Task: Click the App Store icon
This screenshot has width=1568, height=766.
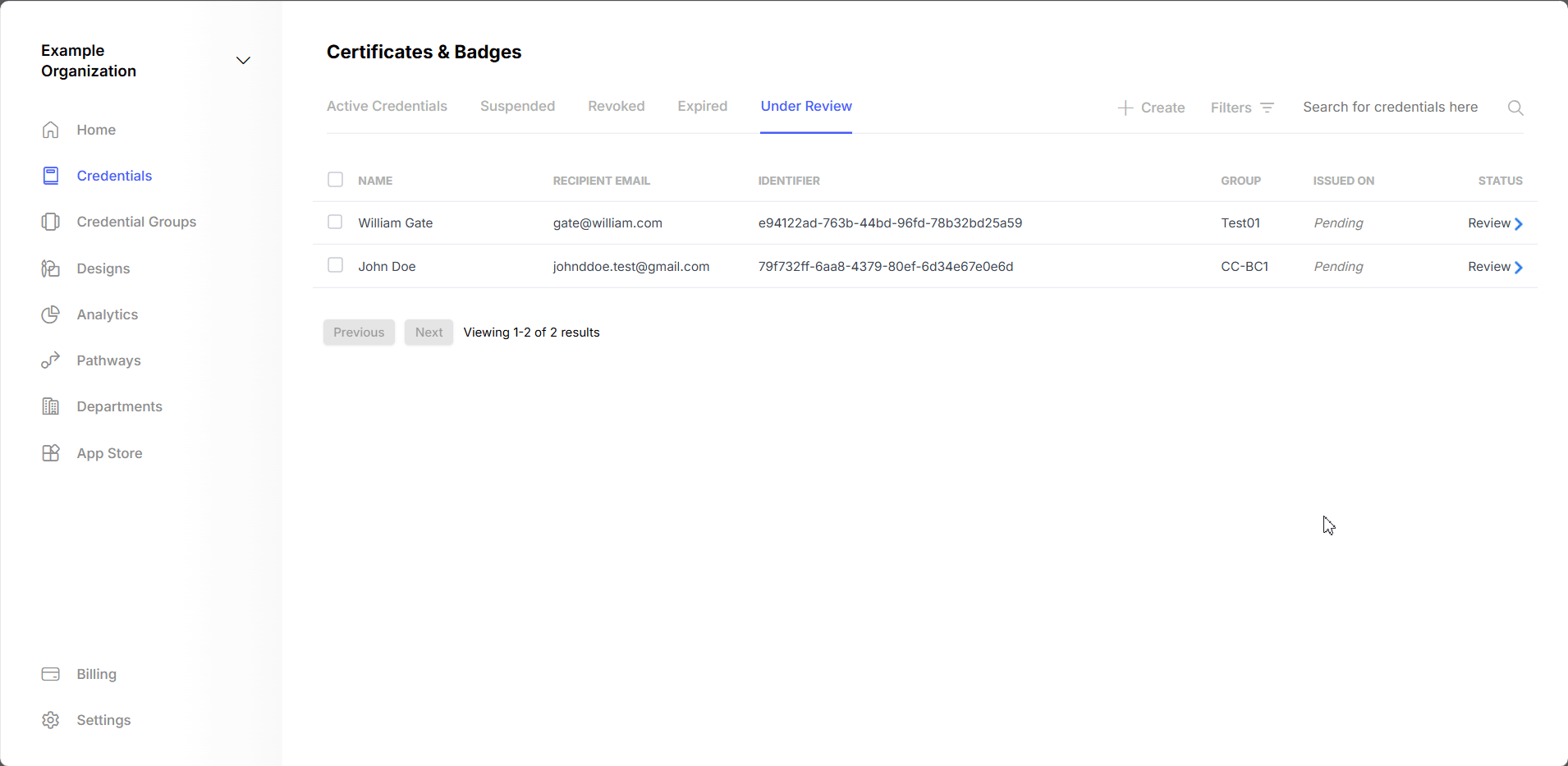Action: (x=50, y=453)
